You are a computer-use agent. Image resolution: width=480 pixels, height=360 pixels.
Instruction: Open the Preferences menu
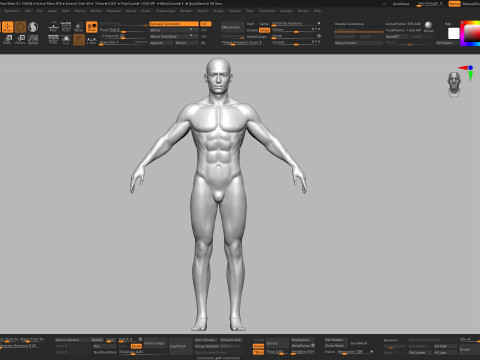pos(165,11)
